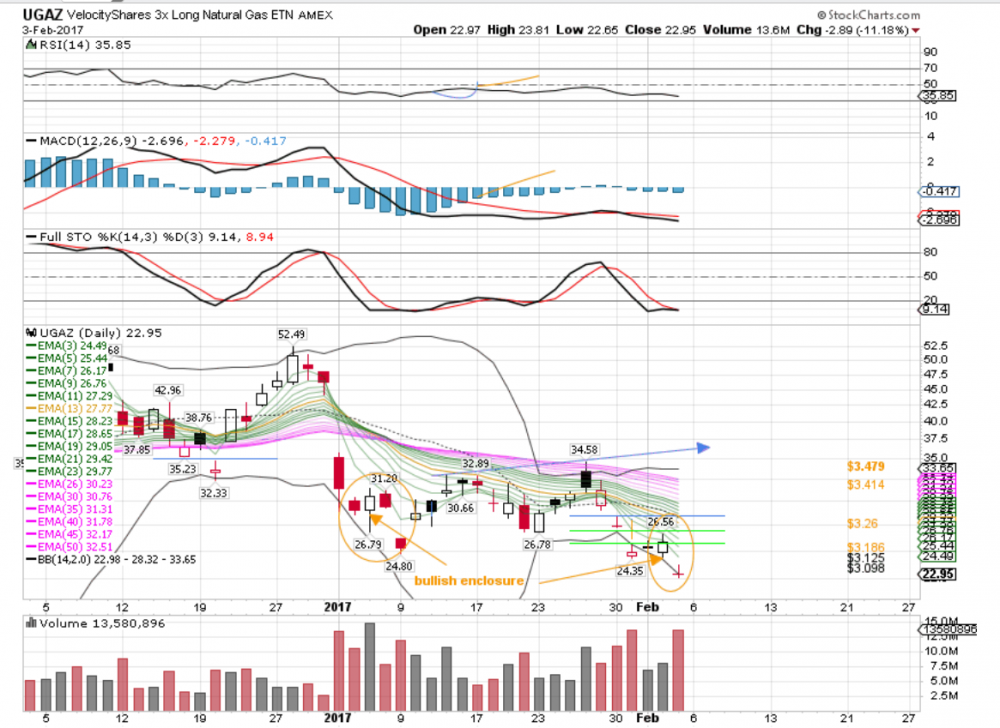Click the EMA(50) 32.51 legend entry
The width and height of the screenshot is (1000, 728).
pos(70,547)
